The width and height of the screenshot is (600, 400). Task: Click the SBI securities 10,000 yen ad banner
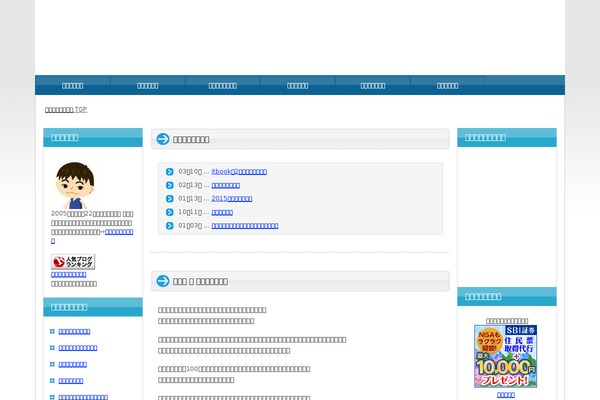point(505,356)
